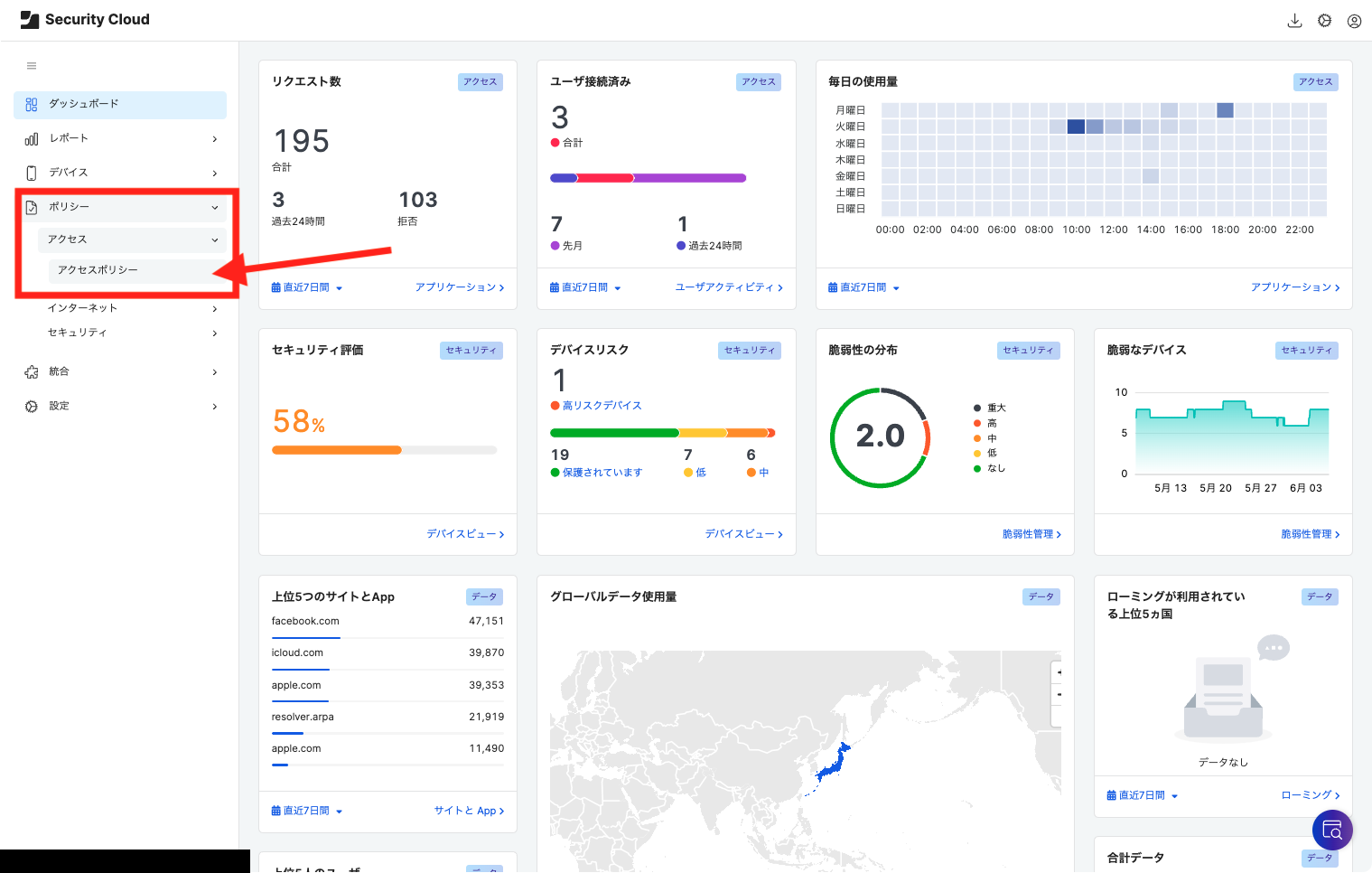Click the integrations puzzle icon

pyautogui.click(x=32, y=372)
